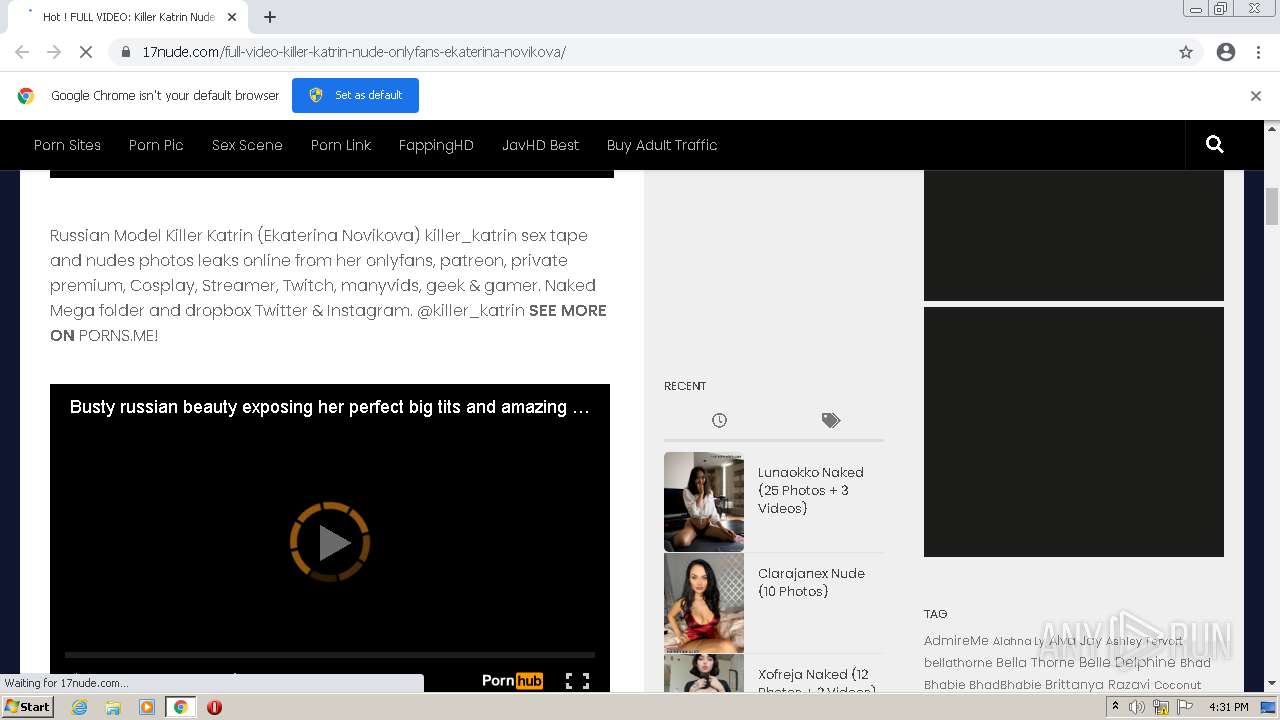Select the Brittanya Razavi tag
1280x720 pixels.
1097,685
